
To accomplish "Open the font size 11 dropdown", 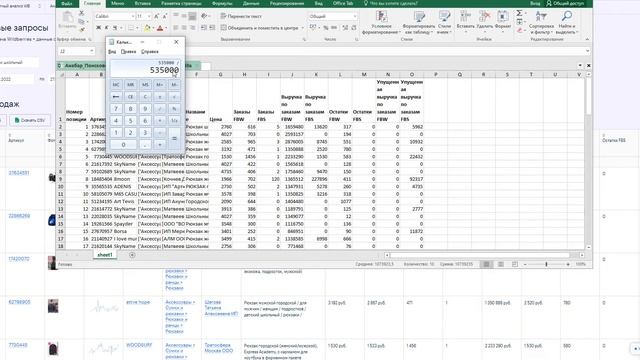I will tap(149, 16).
